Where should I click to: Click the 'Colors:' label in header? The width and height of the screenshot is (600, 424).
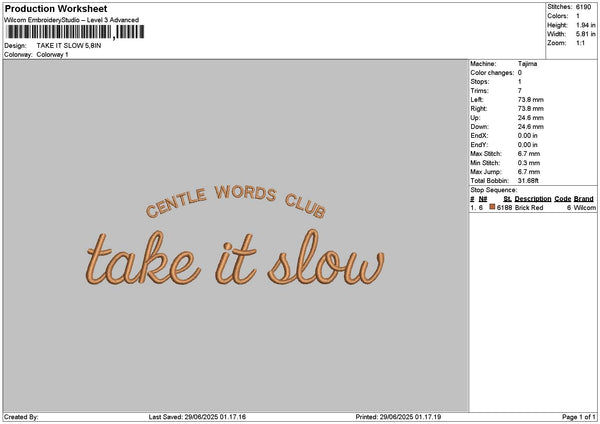558,16
